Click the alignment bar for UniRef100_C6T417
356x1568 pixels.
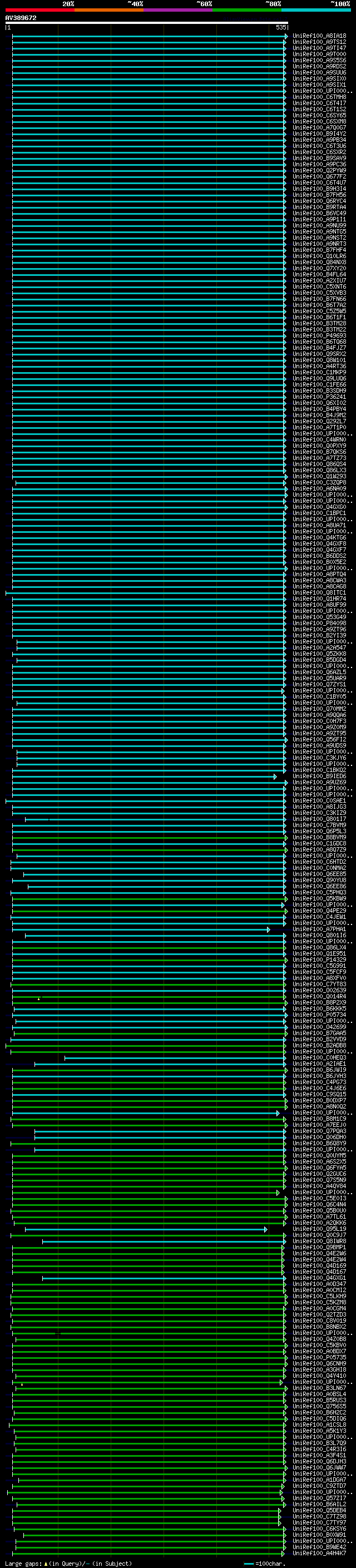coord(149,103)
